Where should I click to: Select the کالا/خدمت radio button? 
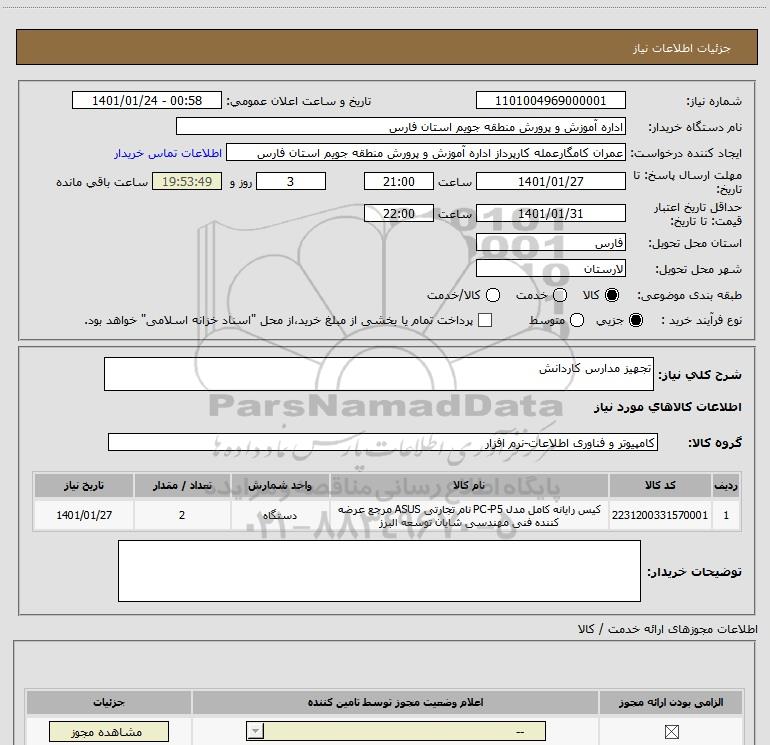coord(493,295)
